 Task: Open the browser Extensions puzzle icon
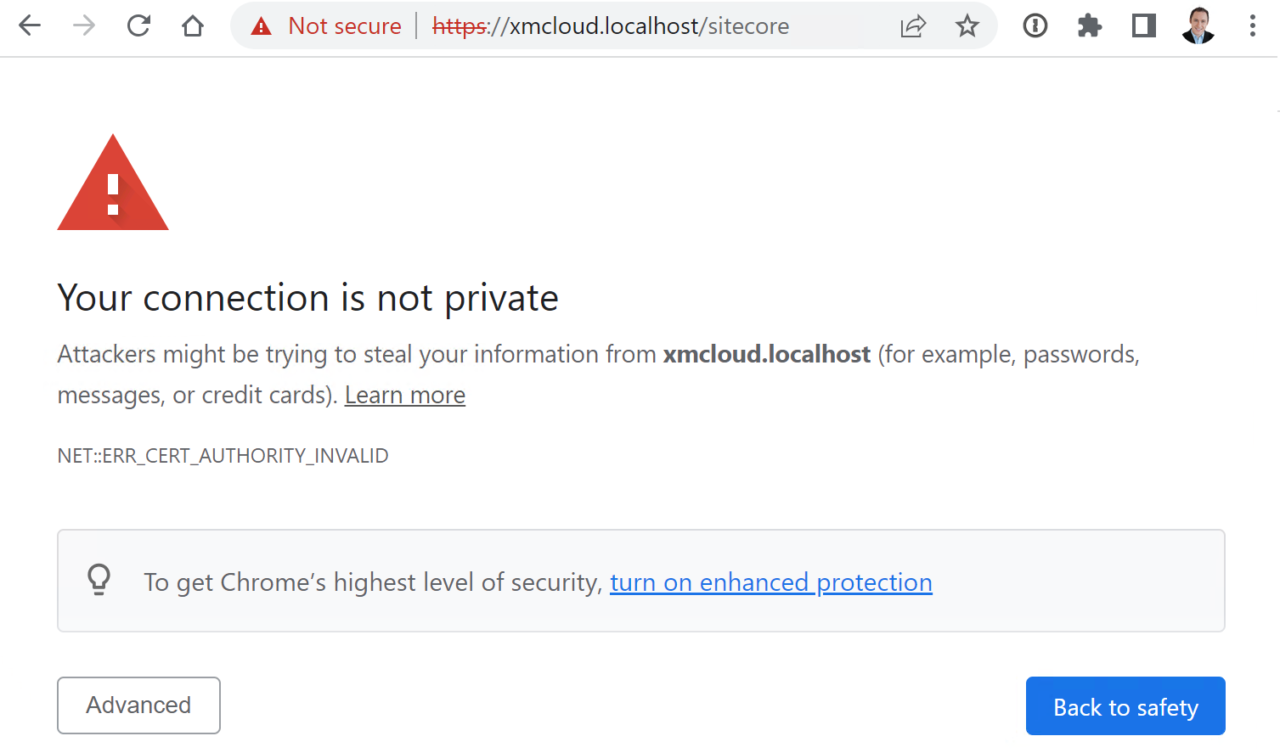[x=1089, y=25]
